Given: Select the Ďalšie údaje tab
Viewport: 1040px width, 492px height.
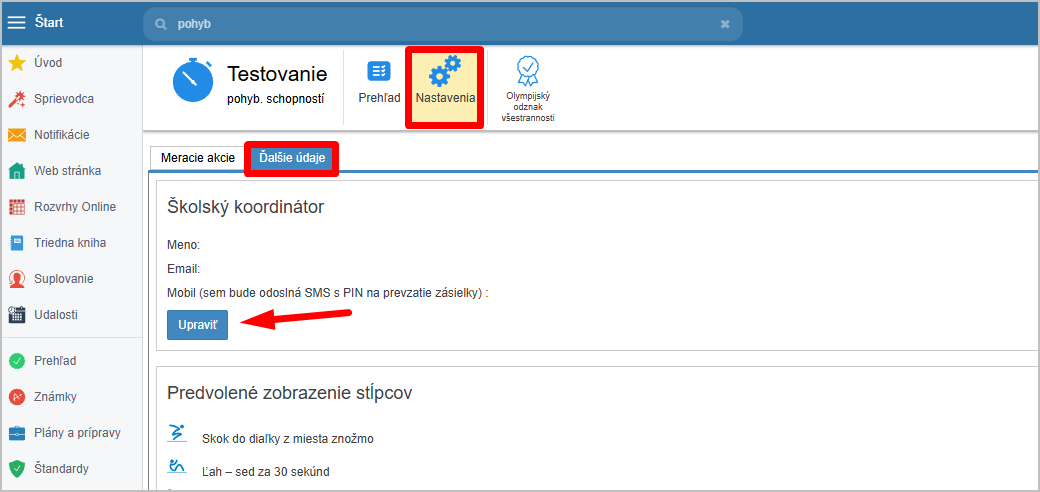Looking at the screenshot, I should (292, 158).
